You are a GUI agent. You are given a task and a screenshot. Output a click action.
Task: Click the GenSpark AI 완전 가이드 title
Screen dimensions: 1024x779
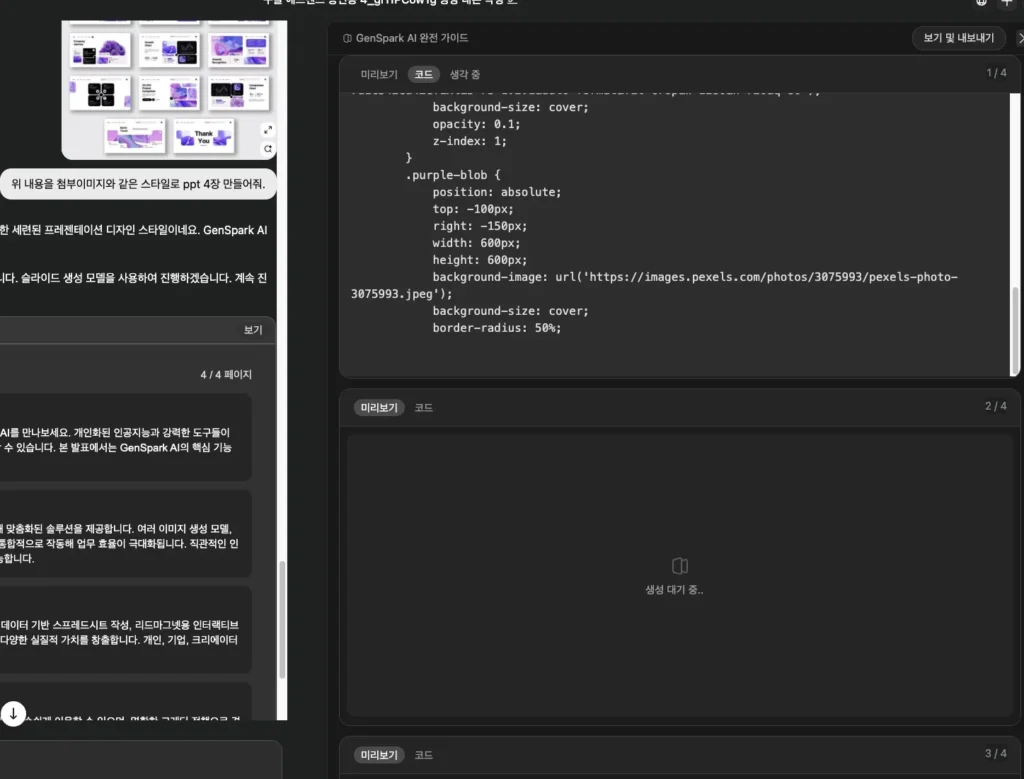[411, 38]
